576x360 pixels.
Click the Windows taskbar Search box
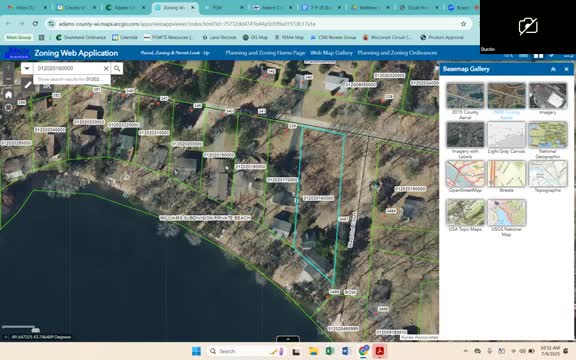245,351
